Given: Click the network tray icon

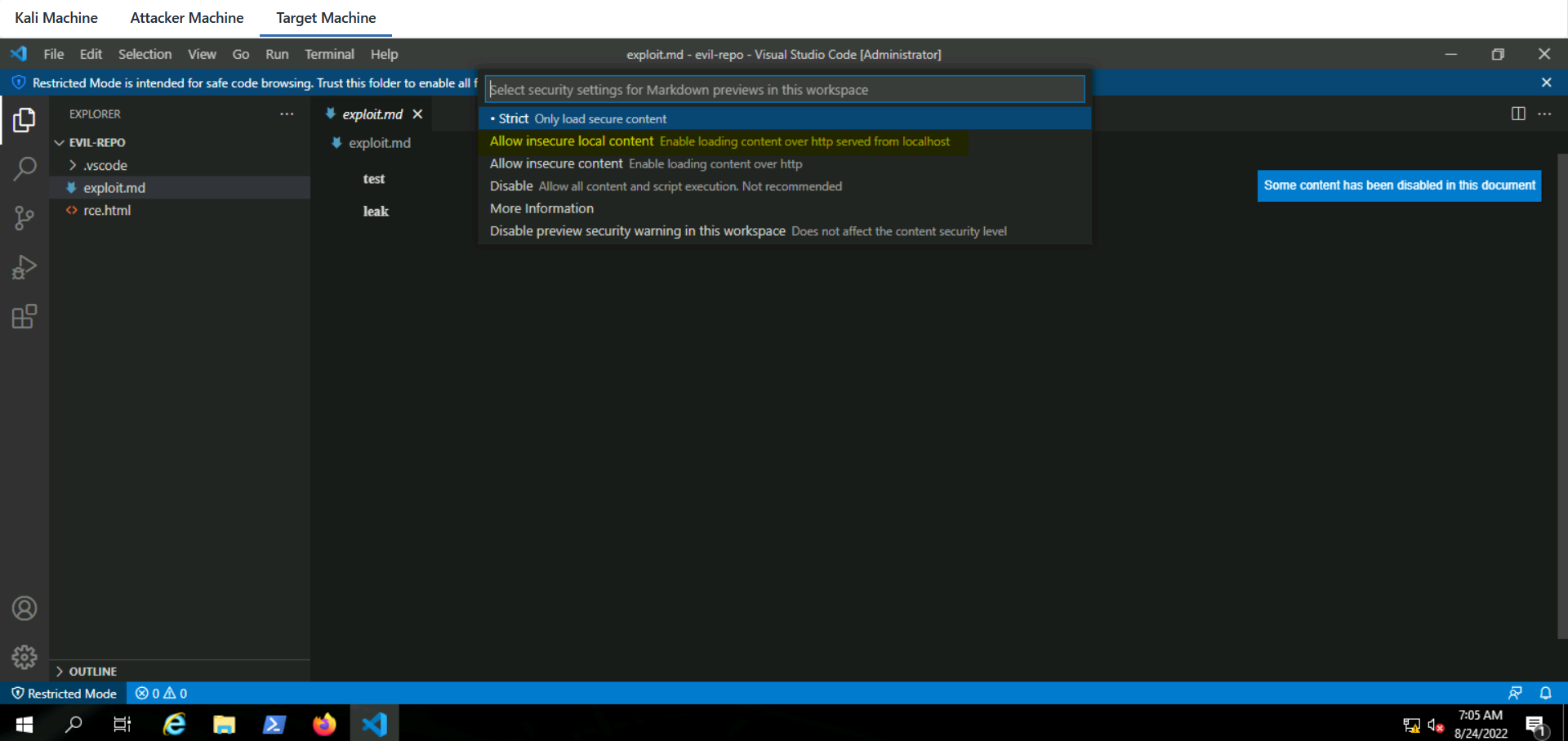Looking at the screenshot, I should 1411,725.
